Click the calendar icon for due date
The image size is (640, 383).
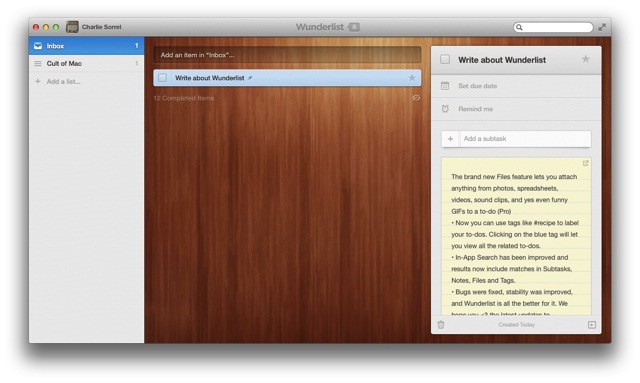pos(445,86)
